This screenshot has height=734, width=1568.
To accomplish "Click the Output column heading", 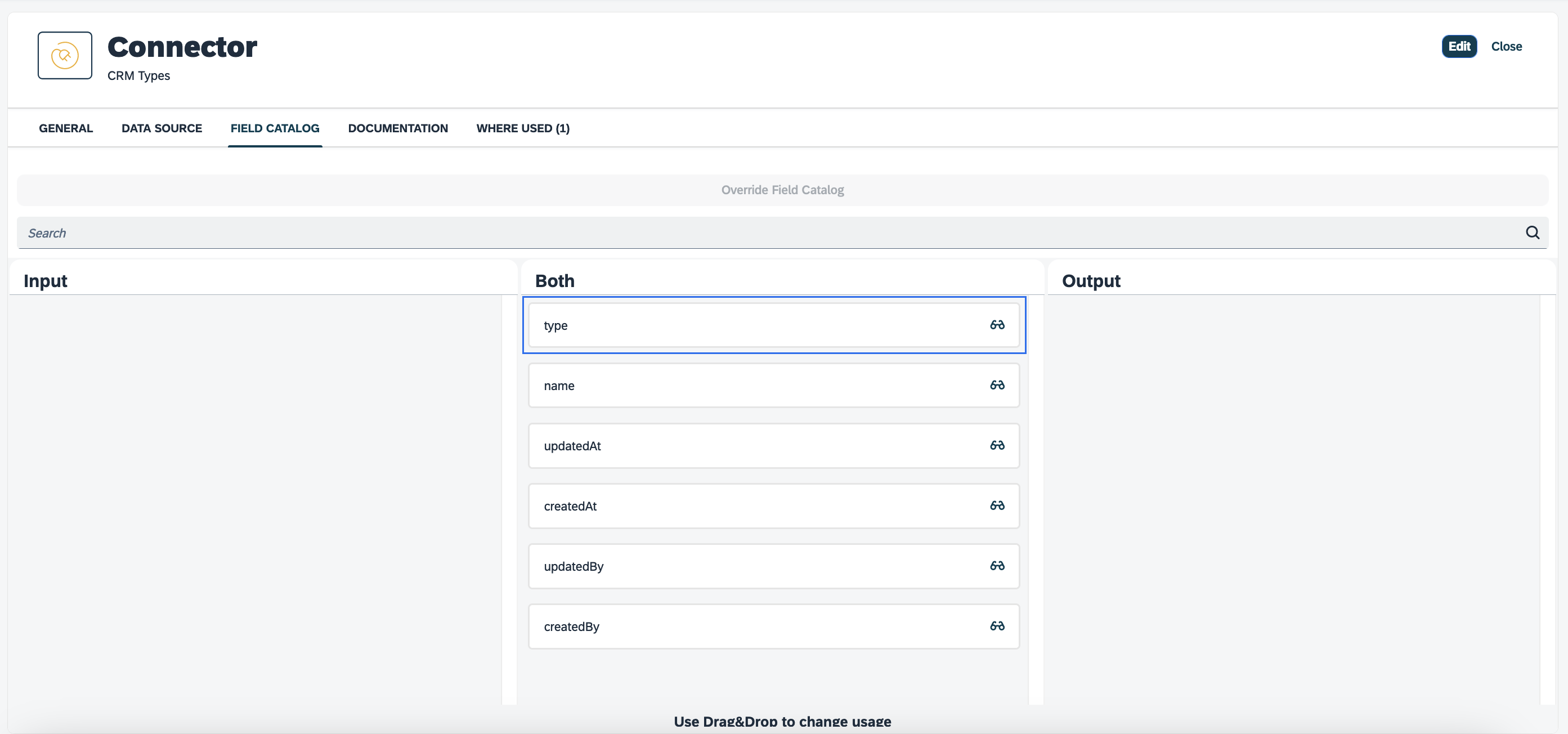I will (1091, 280).
